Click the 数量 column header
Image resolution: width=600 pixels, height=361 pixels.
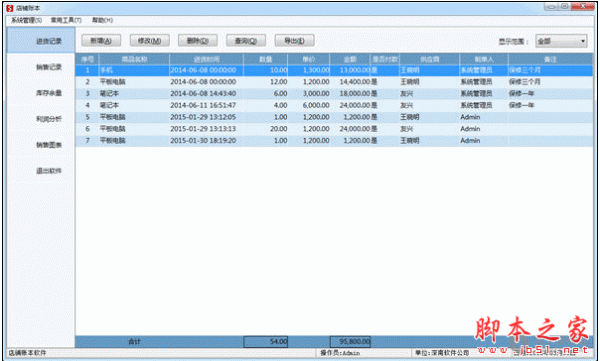266,59
